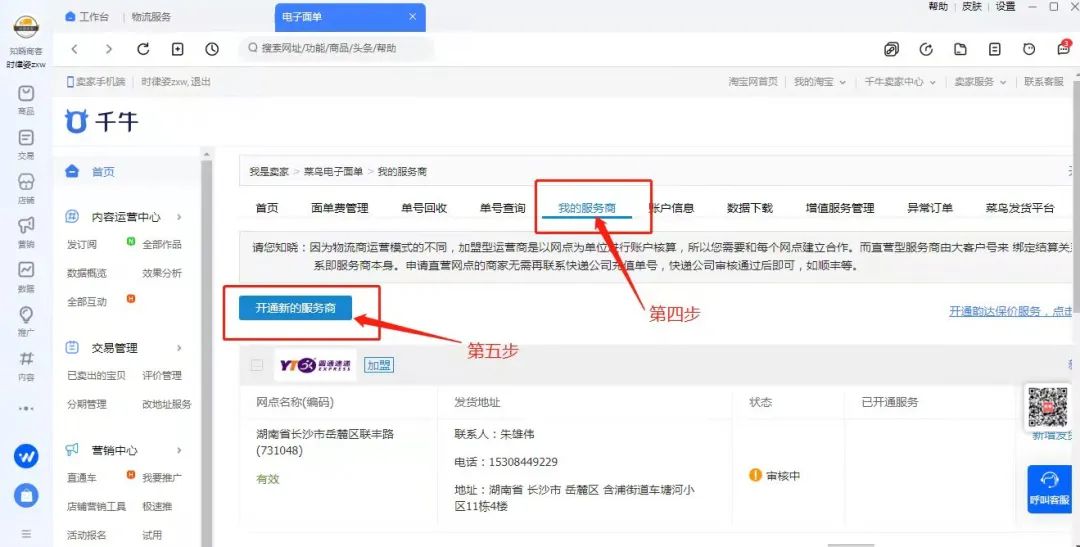The image size is (1080, 547).
Task: Check the 圆通速递 provider row checkbox
Action: (257, 365)
